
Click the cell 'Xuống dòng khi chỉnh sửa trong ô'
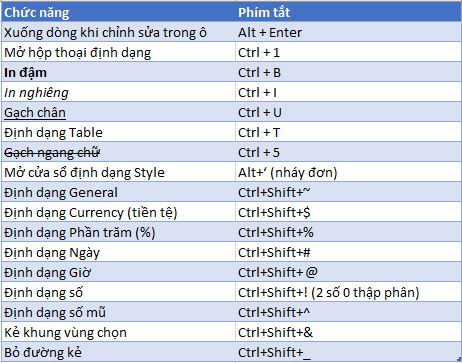(x=119, y=32)
